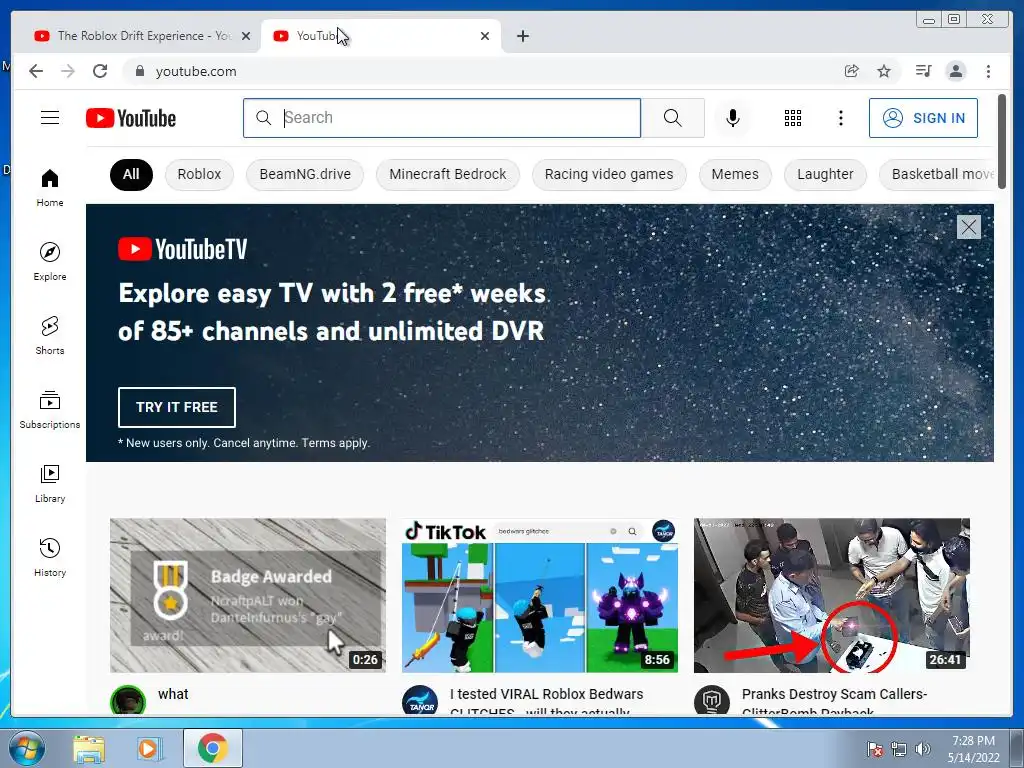Go back in Chrome browser

(x=36, y=71)
